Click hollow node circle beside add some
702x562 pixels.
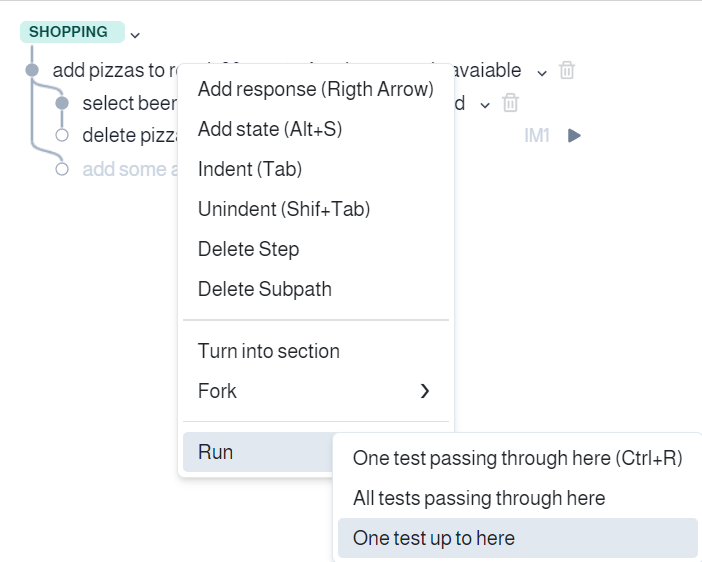pyautogui.click(x=62, y=169)
